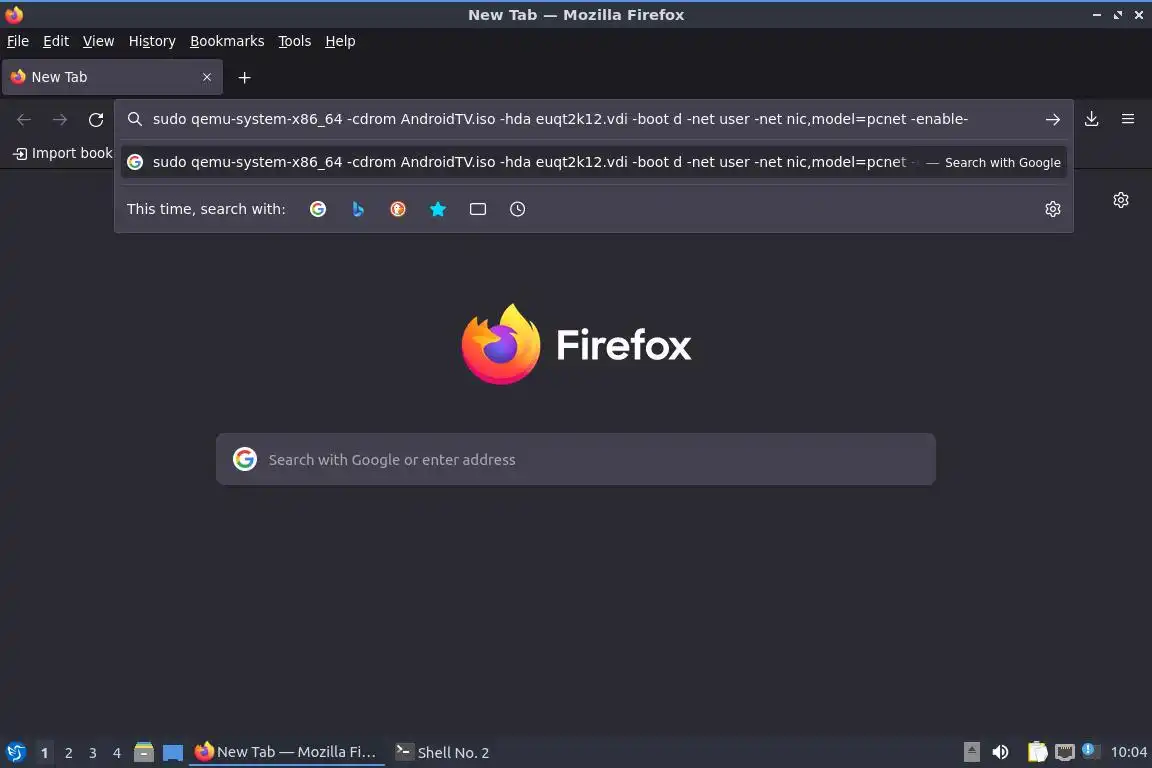Open the View menu

pos(98,41)
